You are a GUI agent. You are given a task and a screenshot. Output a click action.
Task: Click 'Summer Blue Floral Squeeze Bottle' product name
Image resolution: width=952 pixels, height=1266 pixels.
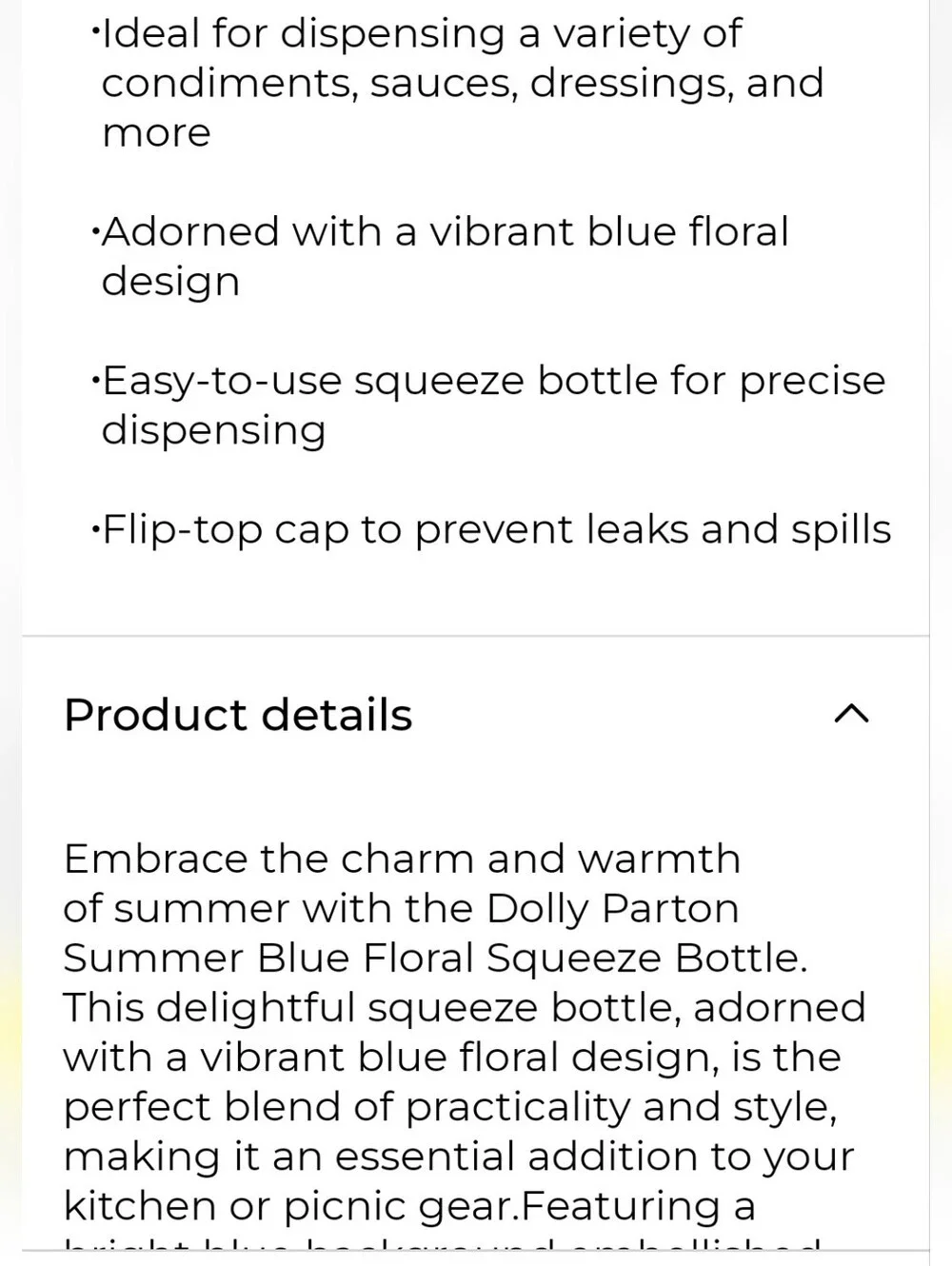tap(433, 959)
